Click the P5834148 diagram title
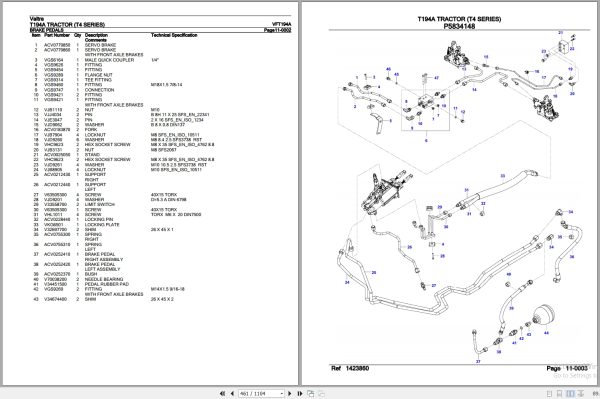The height and width of the screenshot is (399, 600). [x=459, y=26]
